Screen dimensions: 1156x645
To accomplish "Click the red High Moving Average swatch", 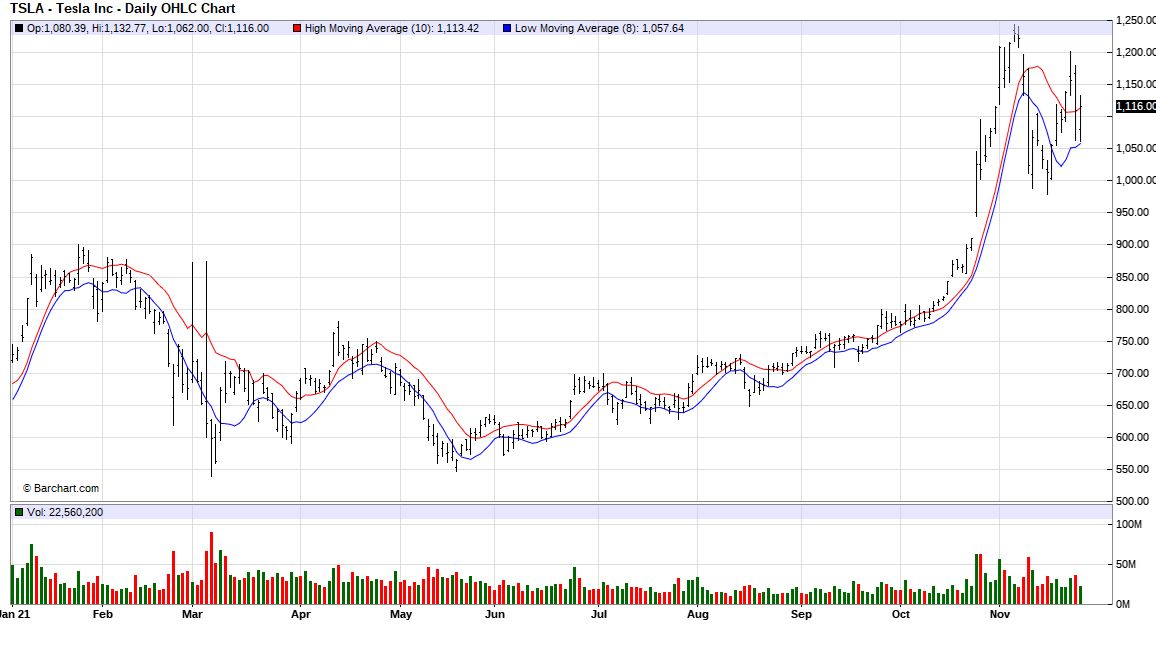I will click(297, 28).
